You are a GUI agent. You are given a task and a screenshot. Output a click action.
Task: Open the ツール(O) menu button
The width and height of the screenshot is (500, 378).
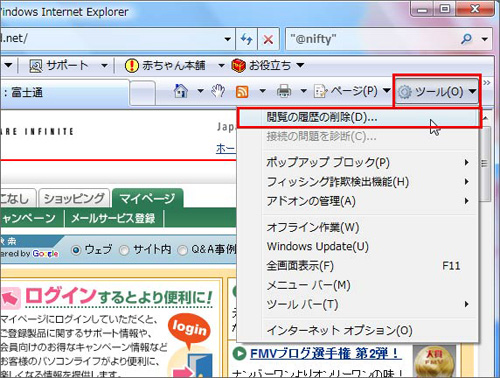click(x=437, y=91)
